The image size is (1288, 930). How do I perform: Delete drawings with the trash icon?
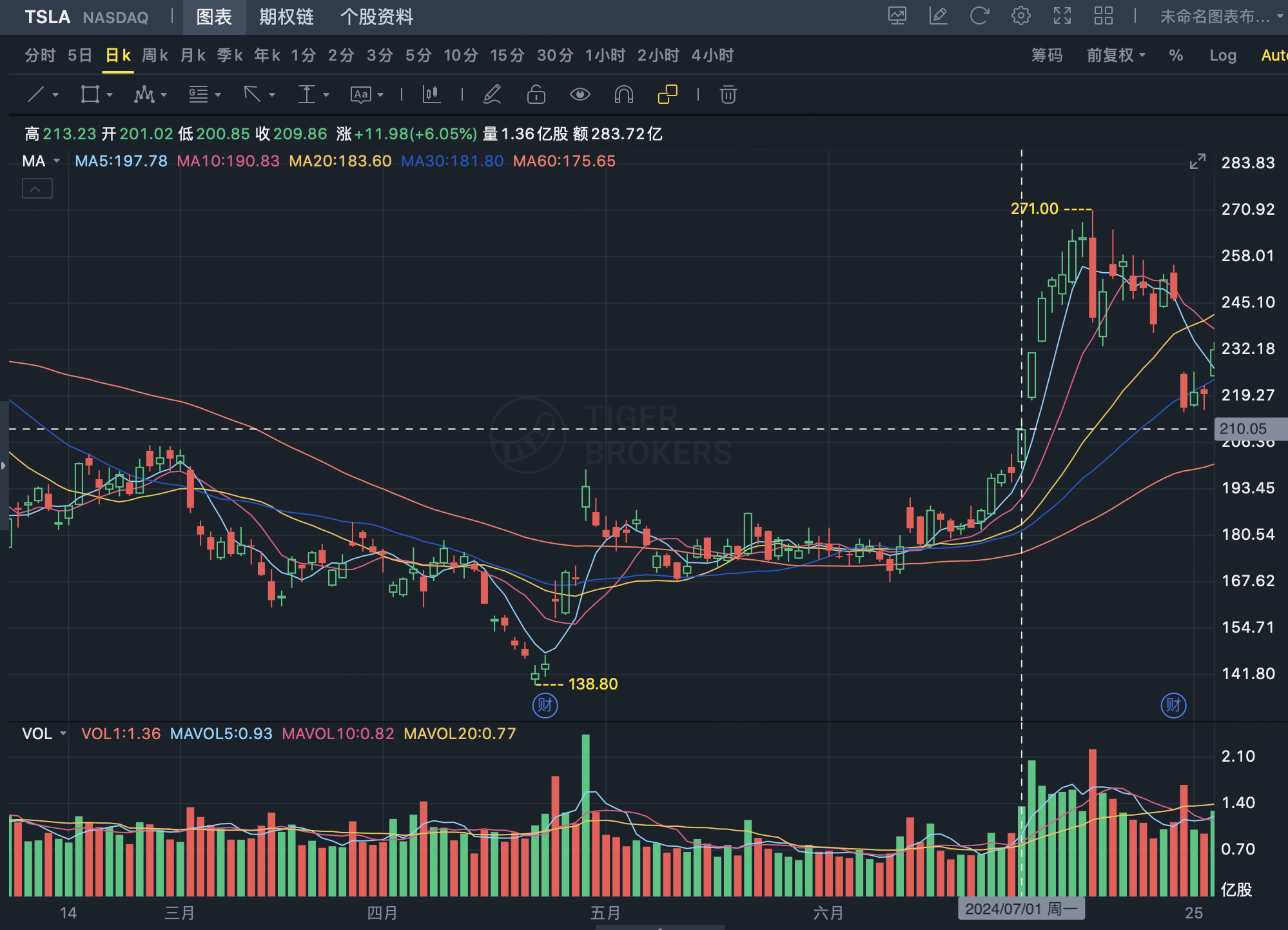pos(728,95)
